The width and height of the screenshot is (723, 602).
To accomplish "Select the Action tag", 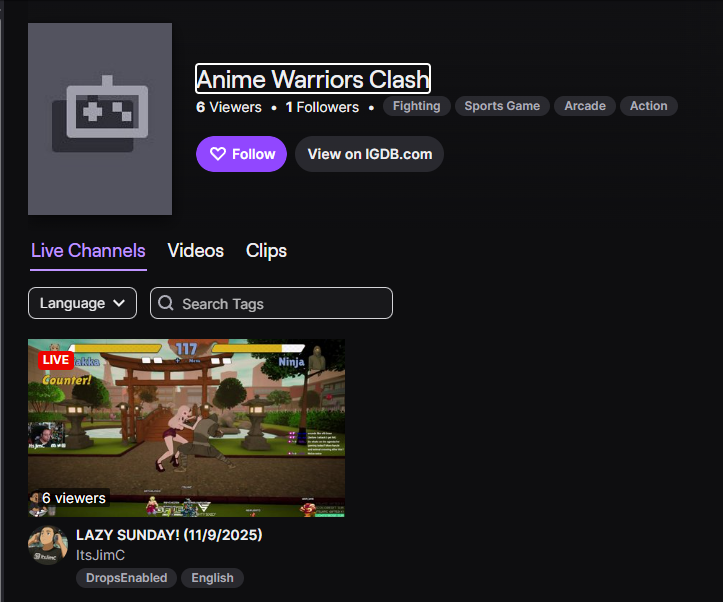I will [648, 106].
